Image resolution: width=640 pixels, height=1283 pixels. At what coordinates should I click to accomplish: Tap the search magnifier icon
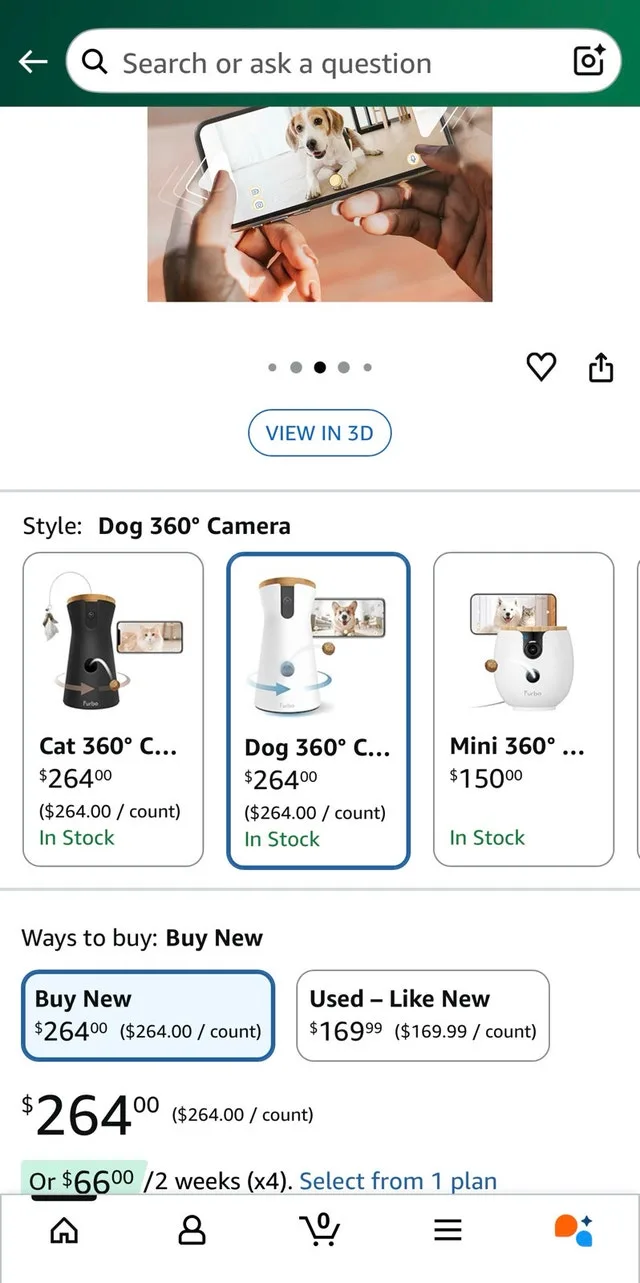pyautogui.click(x=94, y=61)
